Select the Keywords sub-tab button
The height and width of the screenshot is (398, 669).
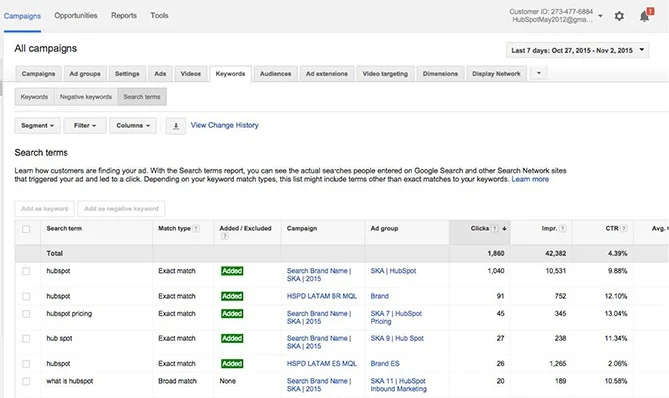[34, 97]
